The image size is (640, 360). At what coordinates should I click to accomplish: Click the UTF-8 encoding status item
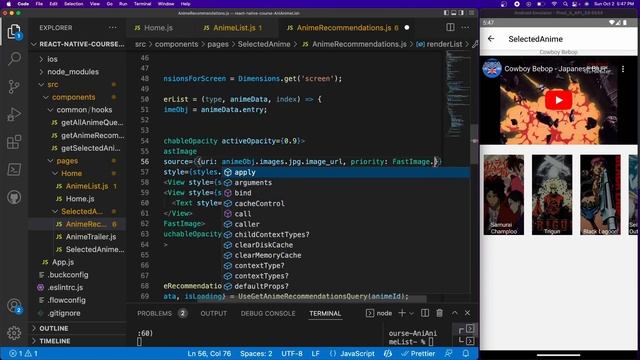click(292, 353)
